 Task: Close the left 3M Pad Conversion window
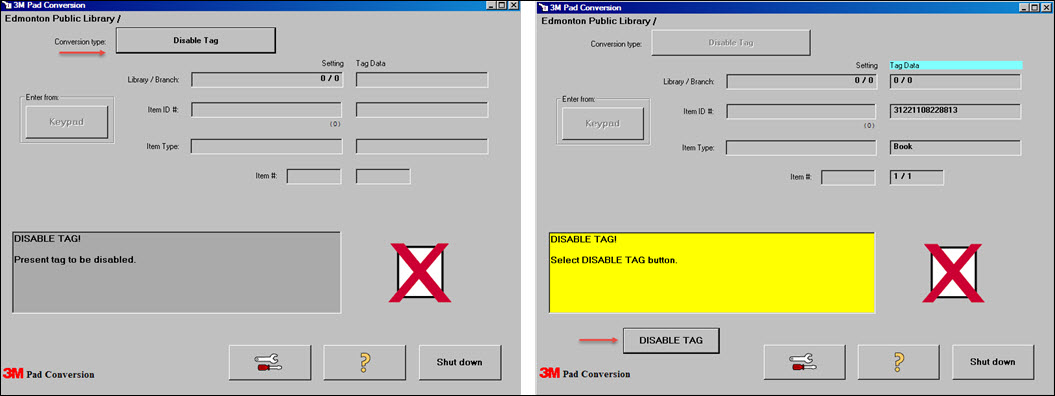click(513, 5)
